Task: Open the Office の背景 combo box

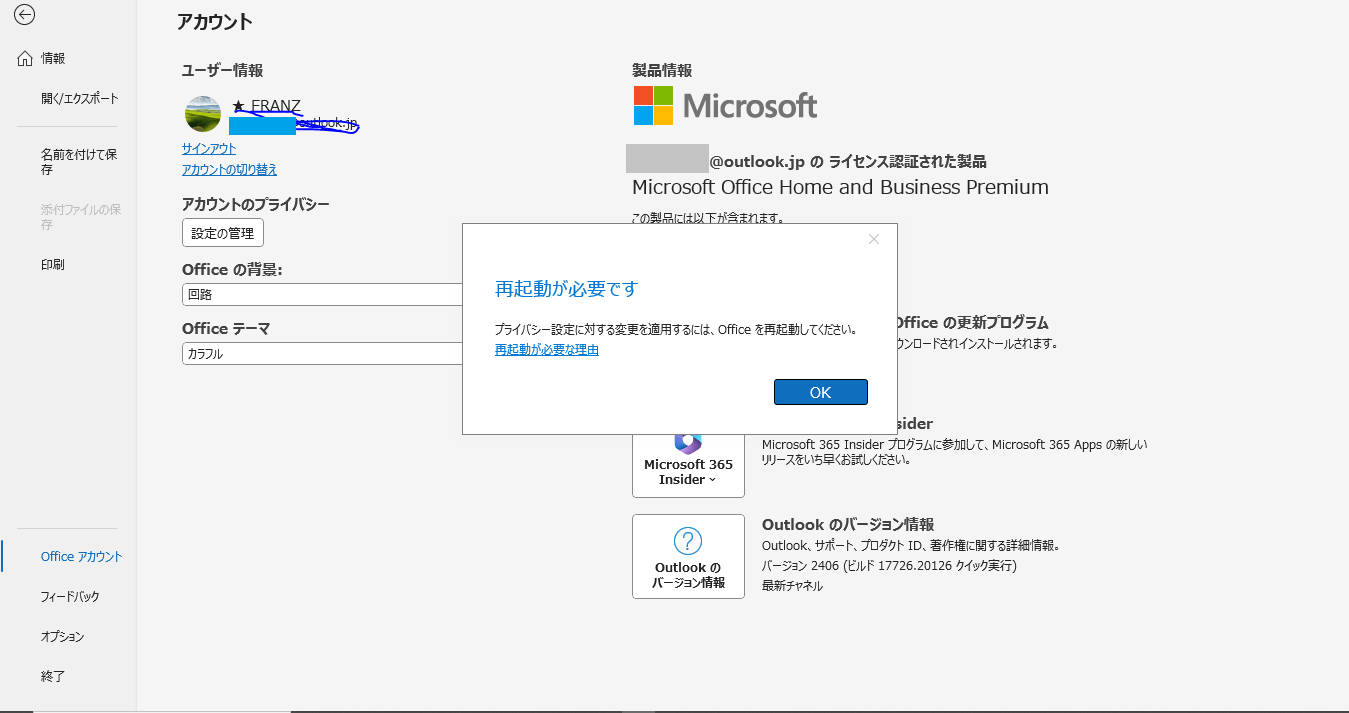Action: click(x=322, y=294)
